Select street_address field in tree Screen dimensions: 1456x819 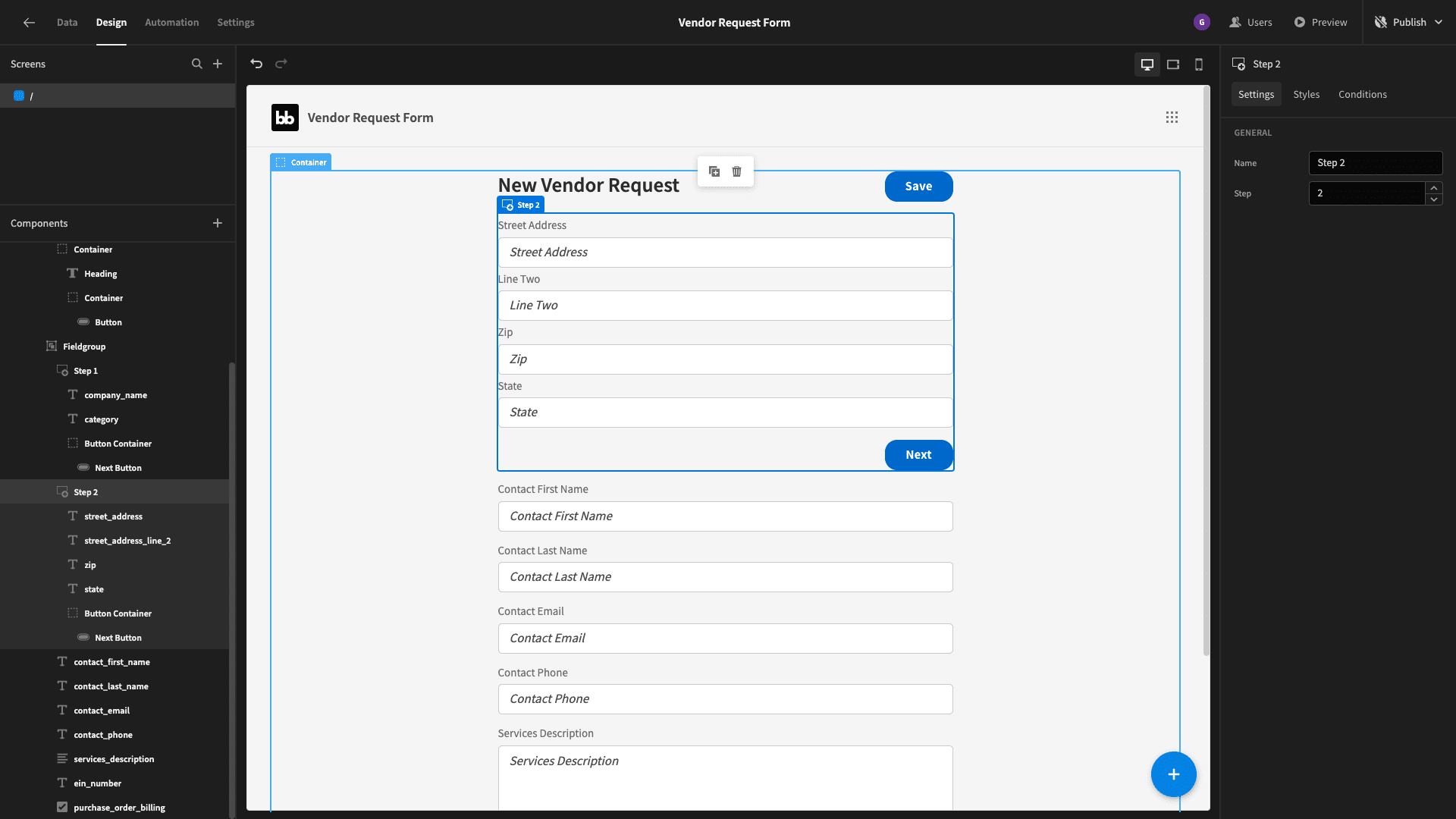pos(115,516)
